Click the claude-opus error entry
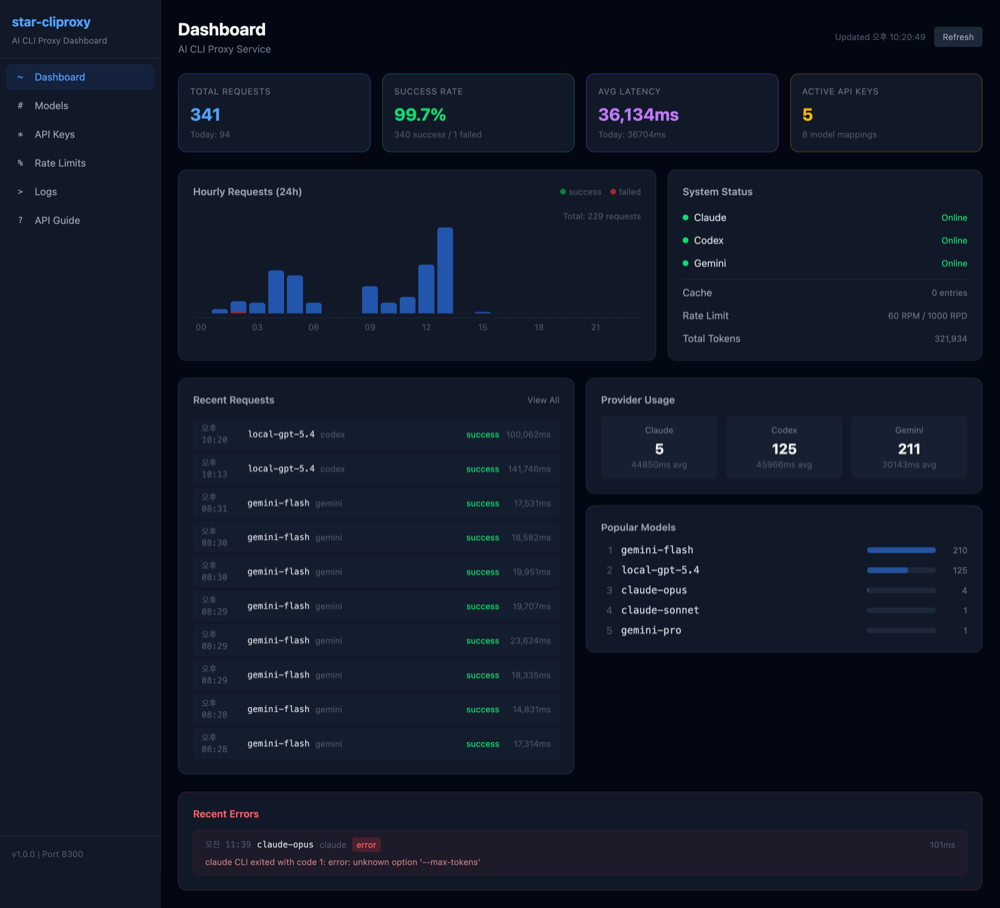The height and width of the screenshot is (908, 1000). tap(580, 853)
